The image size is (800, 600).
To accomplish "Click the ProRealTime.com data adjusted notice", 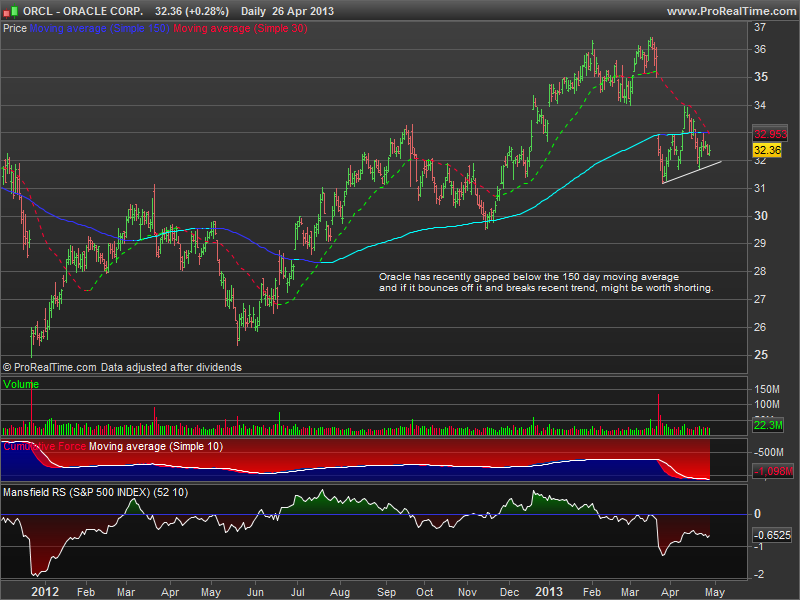I will [x=122, y=367].
